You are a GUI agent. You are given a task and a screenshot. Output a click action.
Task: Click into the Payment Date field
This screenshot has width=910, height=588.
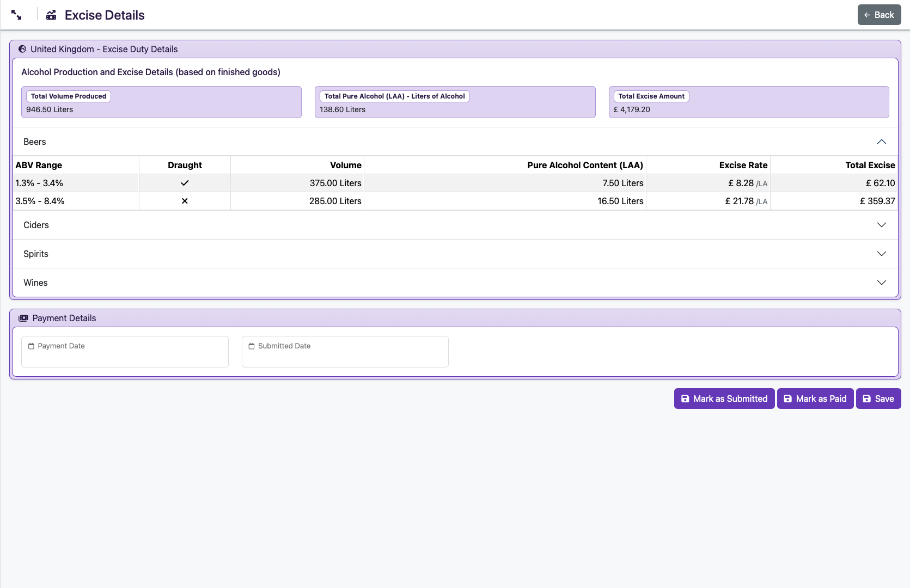[125, 356]
